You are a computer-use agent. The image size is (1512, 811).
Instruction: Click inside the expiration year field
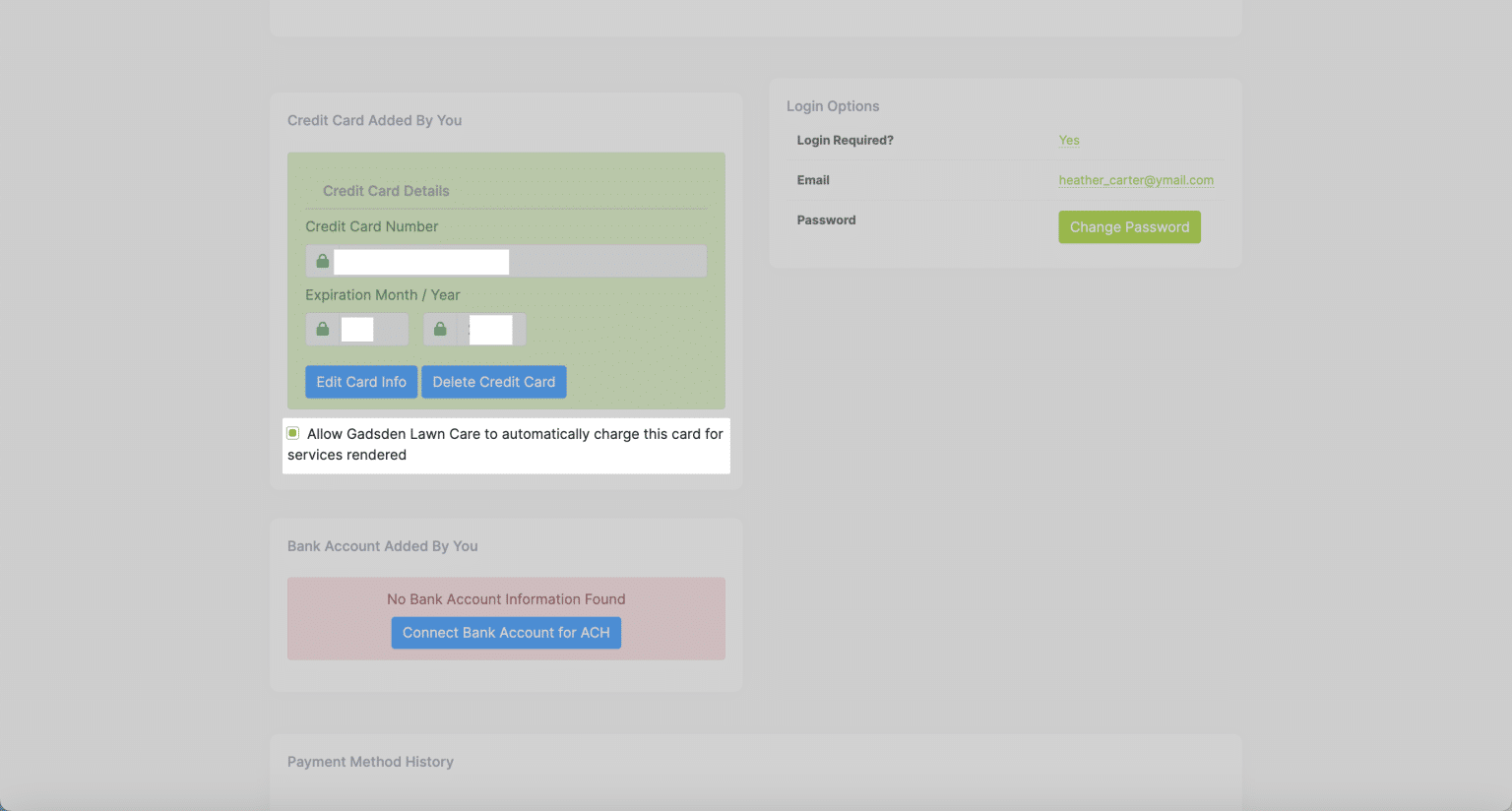pyautogui.click(x=492, y=329)
